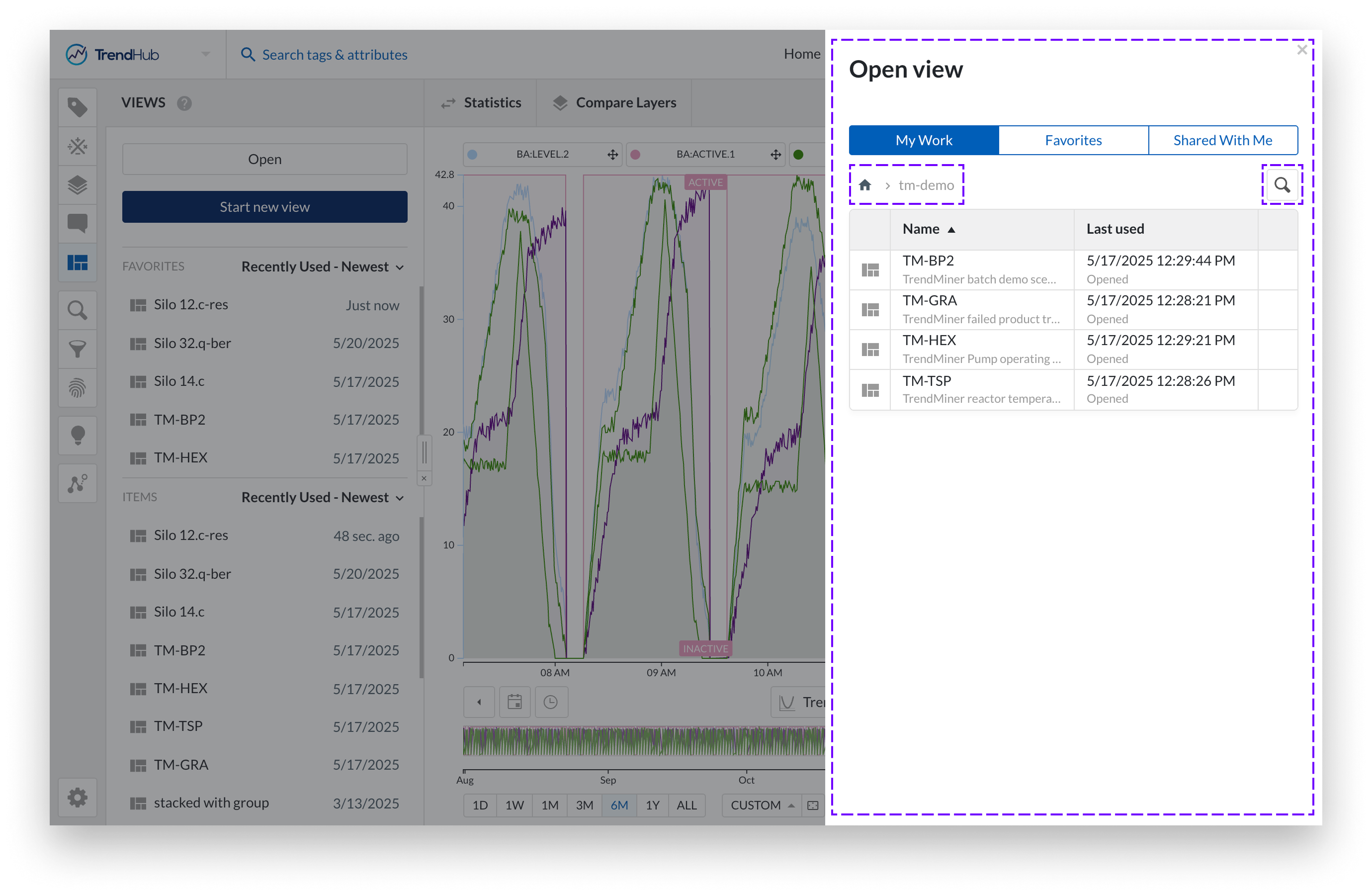
Task: Expand Favorites sort order dropdown
Action: [322, 267]
